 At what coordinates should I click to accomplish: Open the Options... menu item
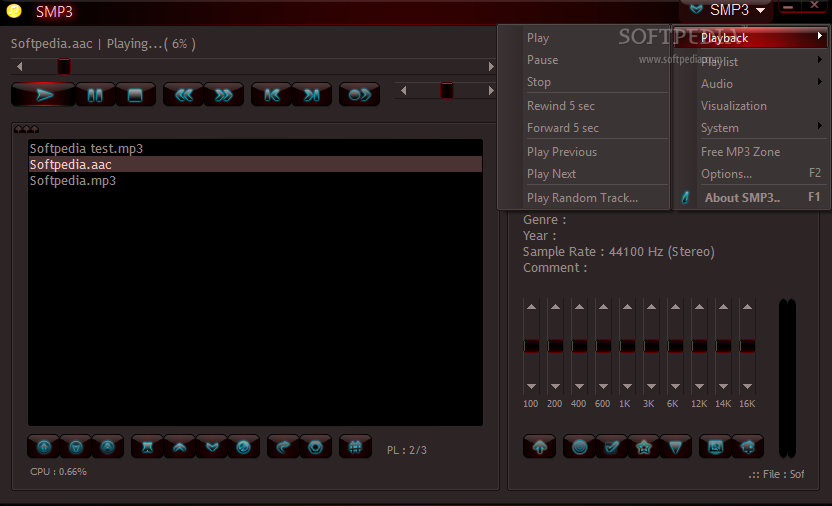point(750,173)
